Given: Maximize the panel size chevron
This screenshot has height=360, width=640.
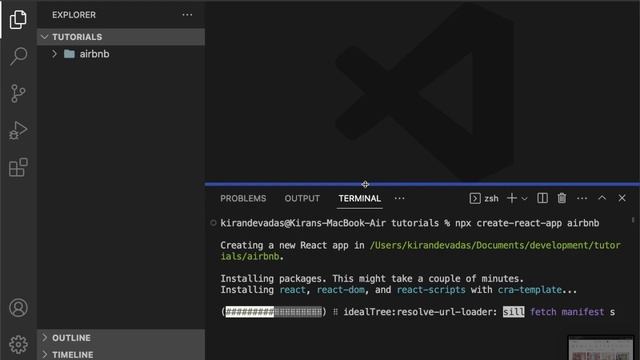Looking at the screenshot, I should click(x=602, y=198).
